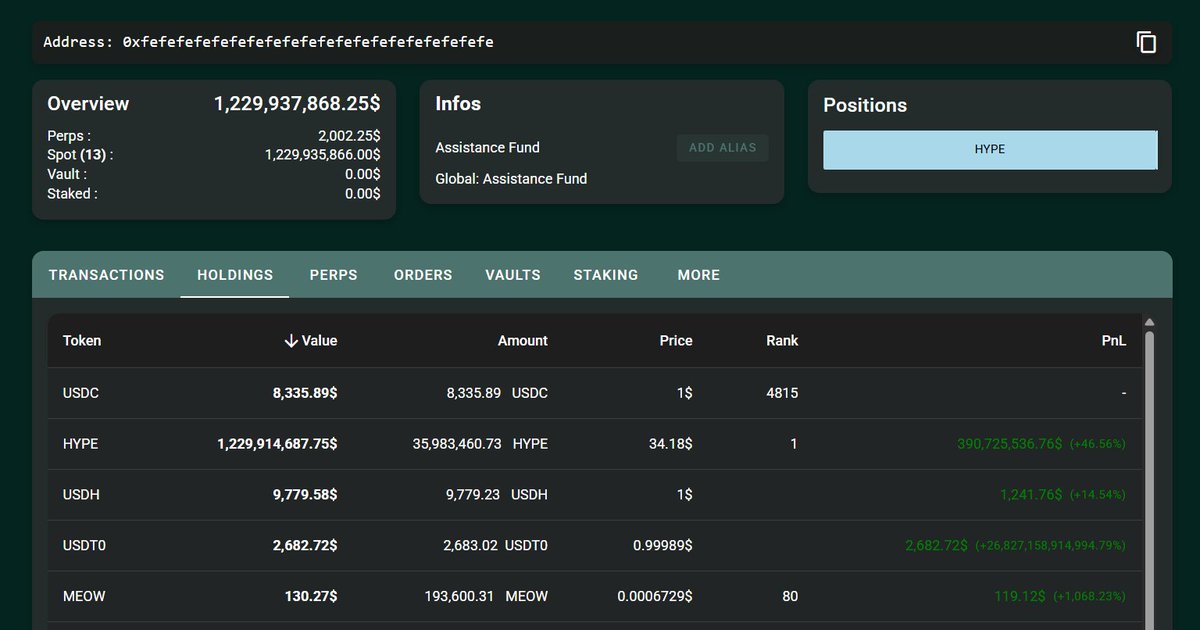Sort holdings by Price column header
Image resolution: width=1200 pixels, height=630 pixels.
tap(676, 341)
